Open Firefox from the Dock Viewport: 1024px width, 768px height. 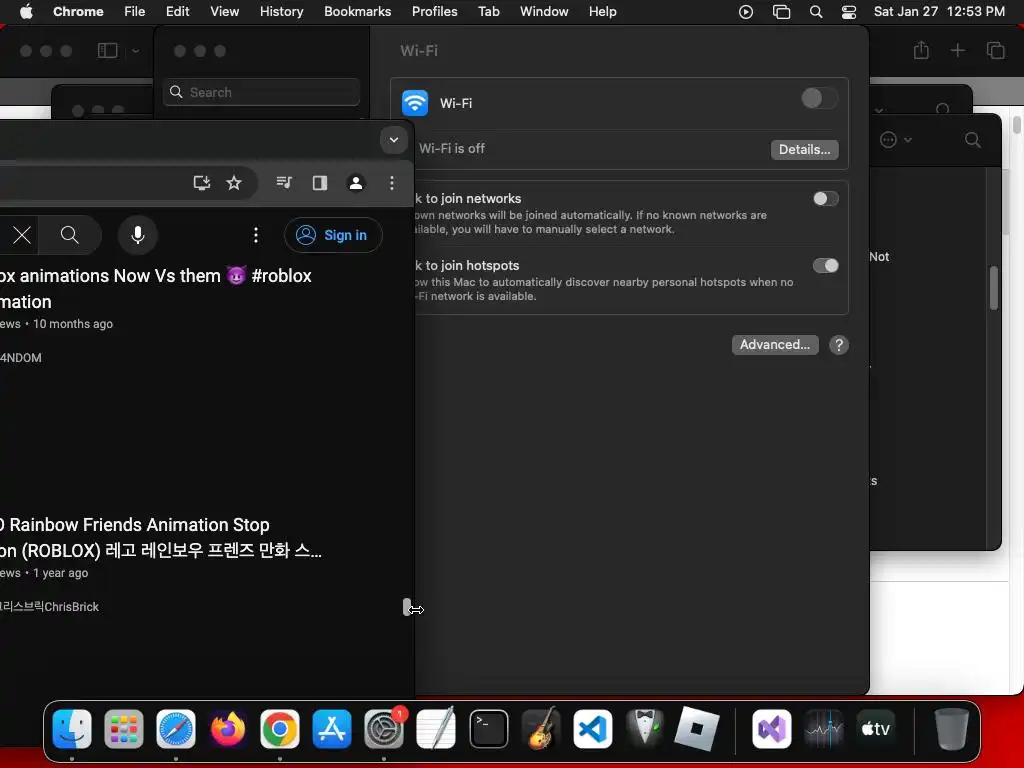click(x=228, y=728)
